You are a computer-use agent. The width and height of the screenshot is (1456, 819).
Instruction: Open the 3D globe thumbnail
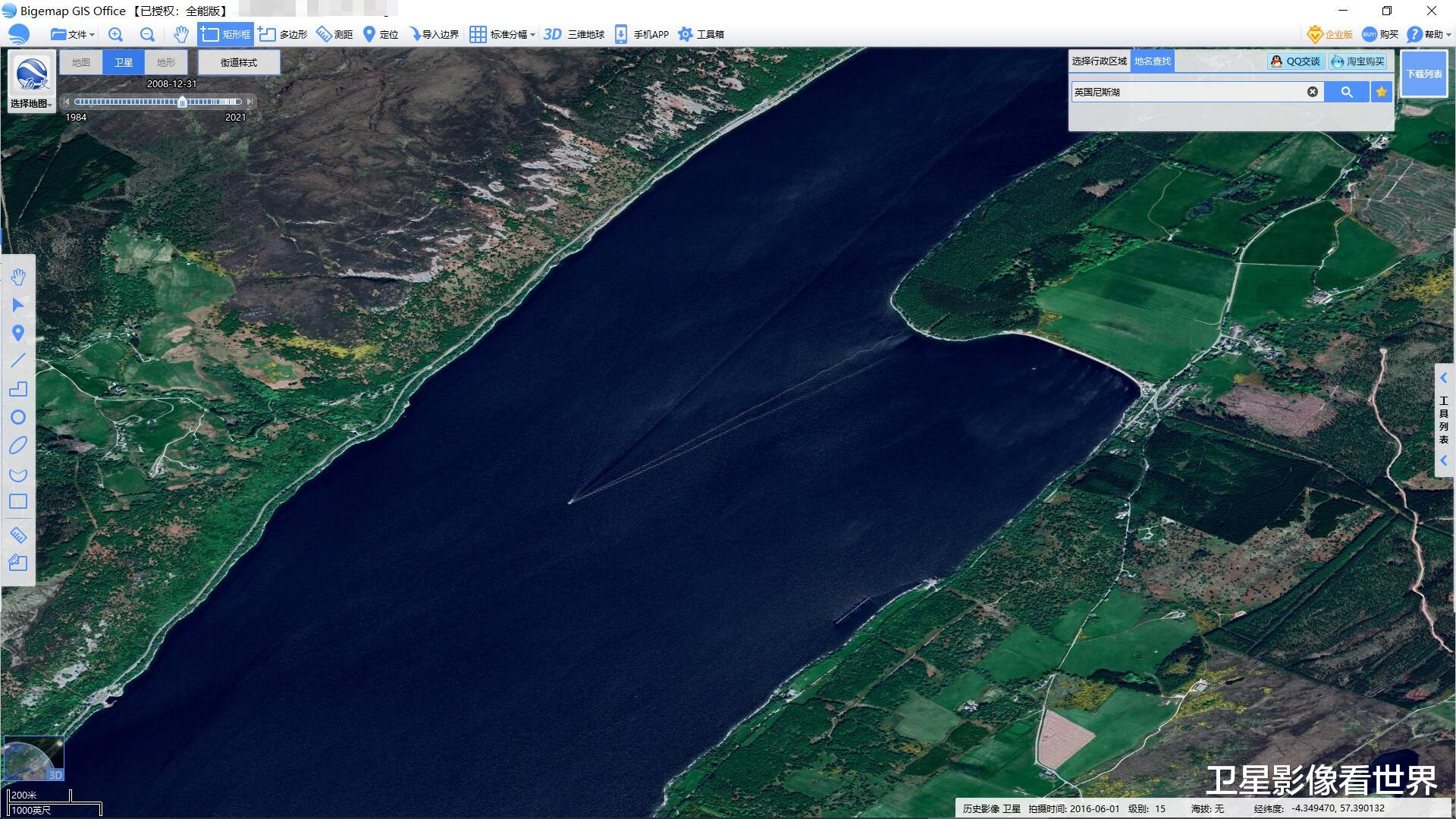[x=33, y=758]
